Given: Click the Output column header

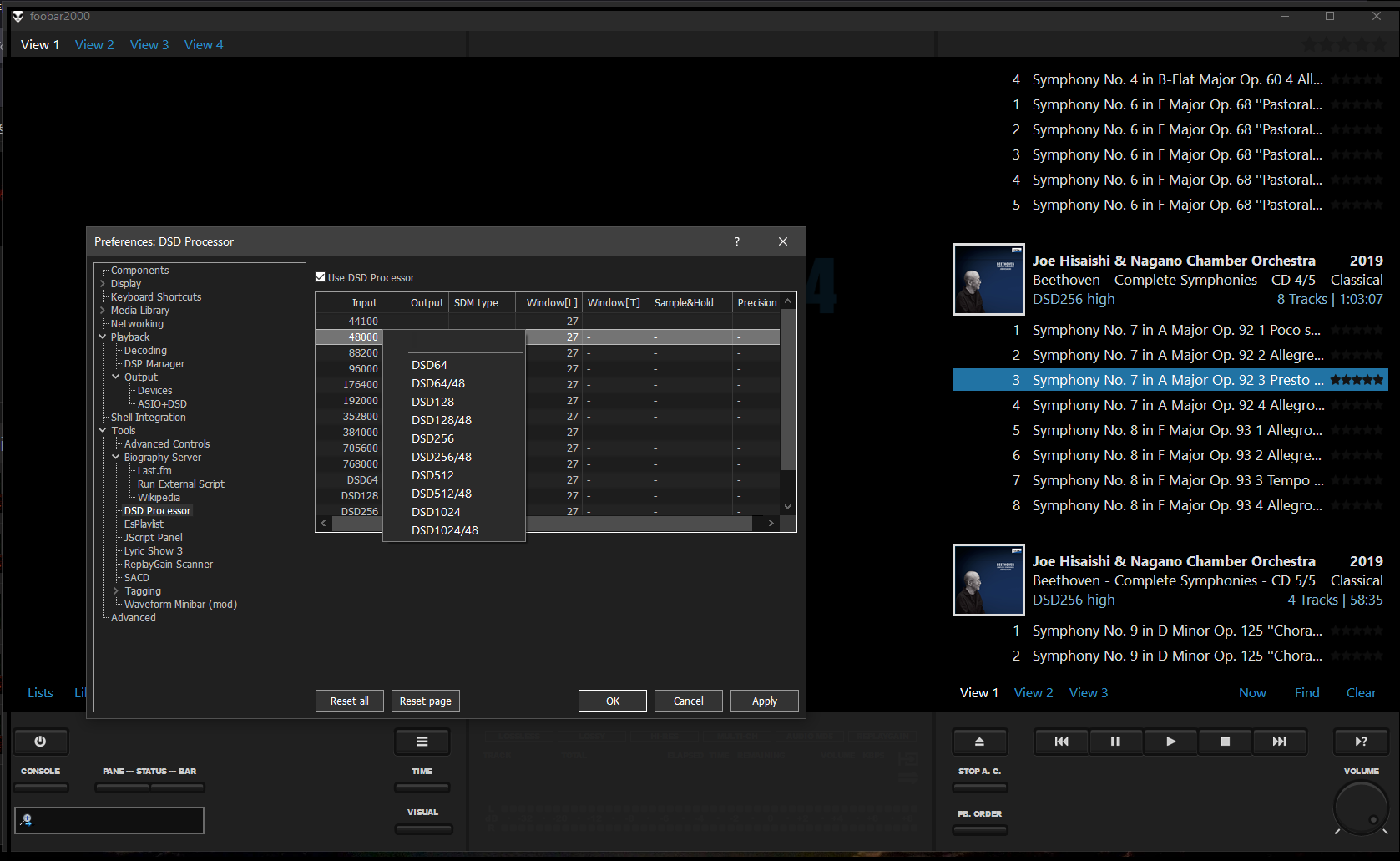Looking at the screenshot, I should 416,303.
